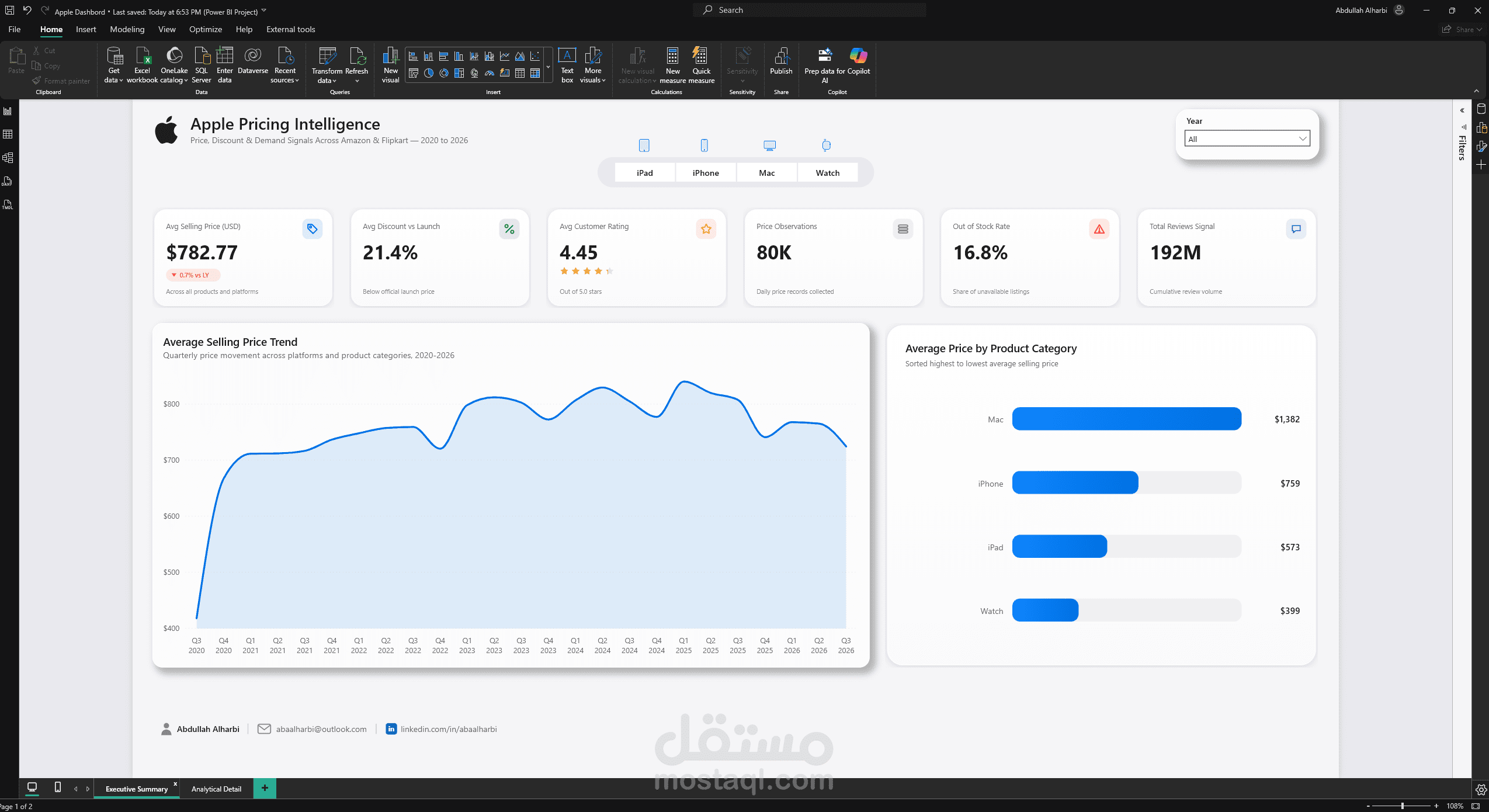Insert a scatter chart visual
The height and width of the screenshot is (812, 1489).
tap(534, 57)
